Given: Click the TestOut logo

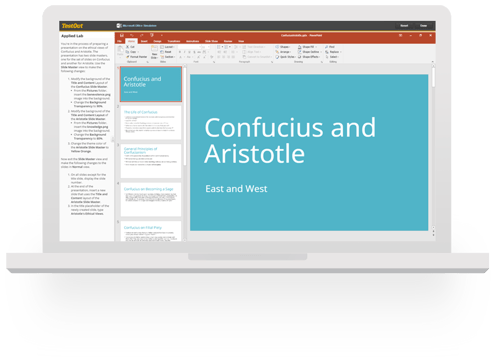Looking at the screenshot, I should (x=72, y=26).
